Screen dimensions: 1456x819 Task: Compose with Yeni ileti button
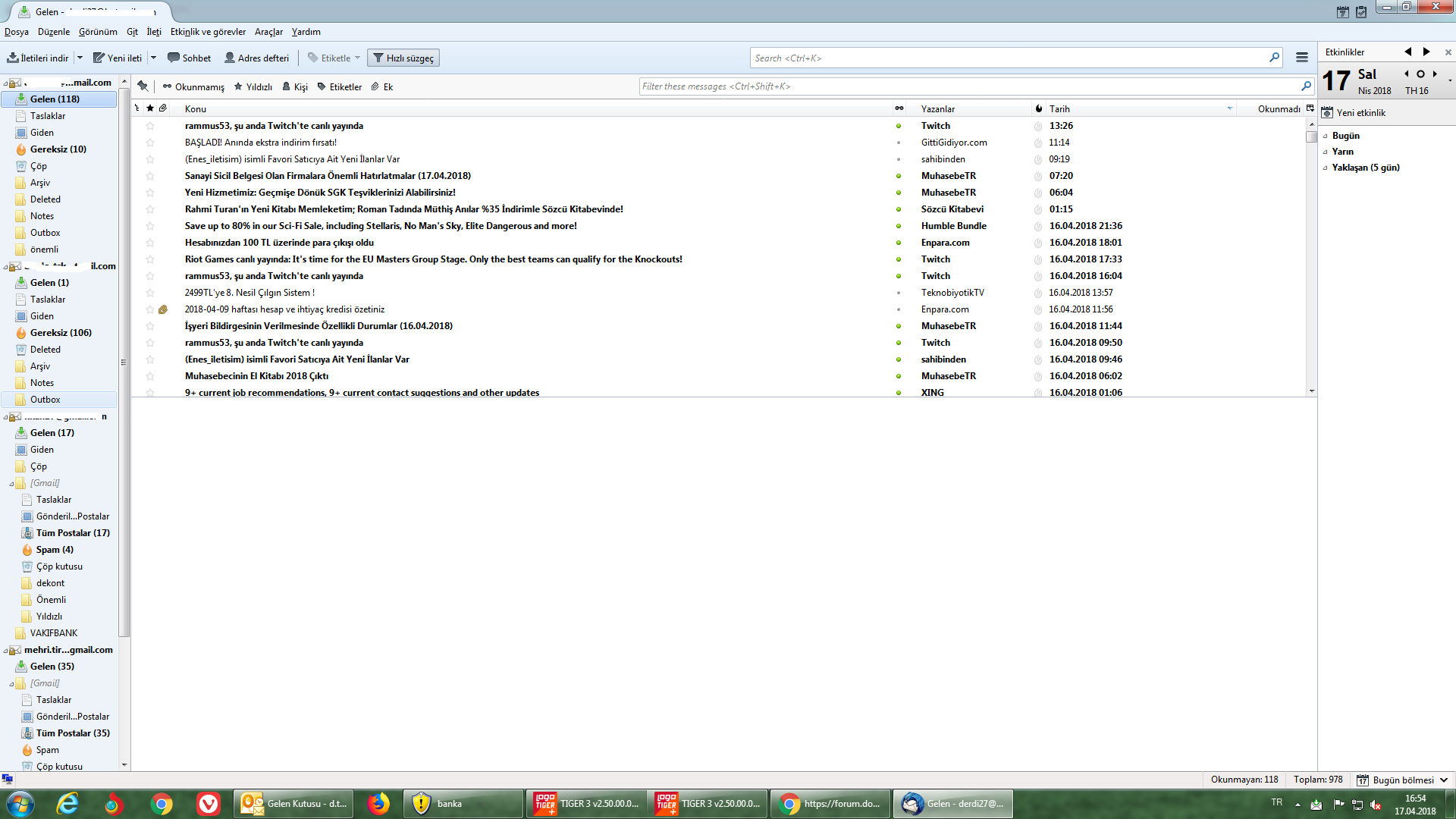pyautogui.click(x=118, y=58)
